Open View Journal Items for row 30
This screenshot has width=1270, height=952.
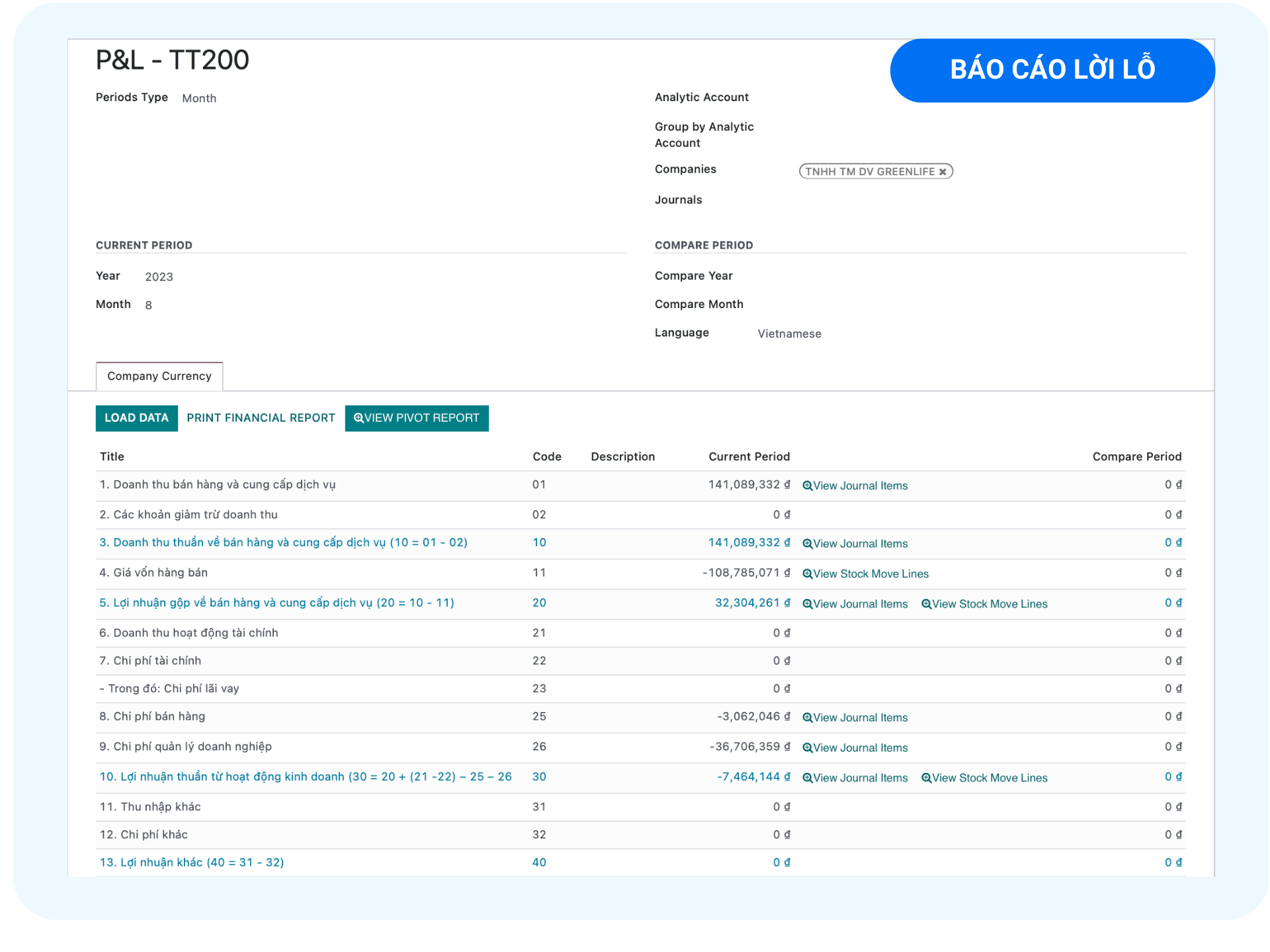860,778
